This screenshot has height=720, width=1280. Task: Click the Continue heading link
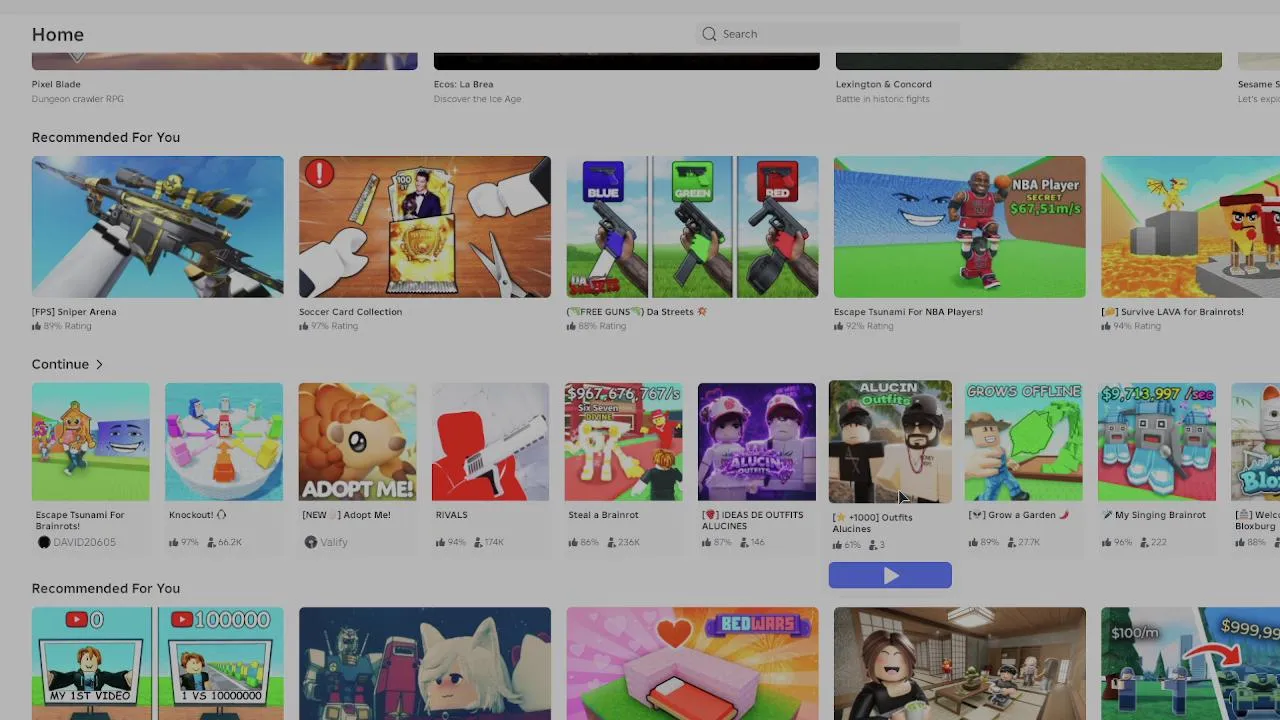coord(60,364)
